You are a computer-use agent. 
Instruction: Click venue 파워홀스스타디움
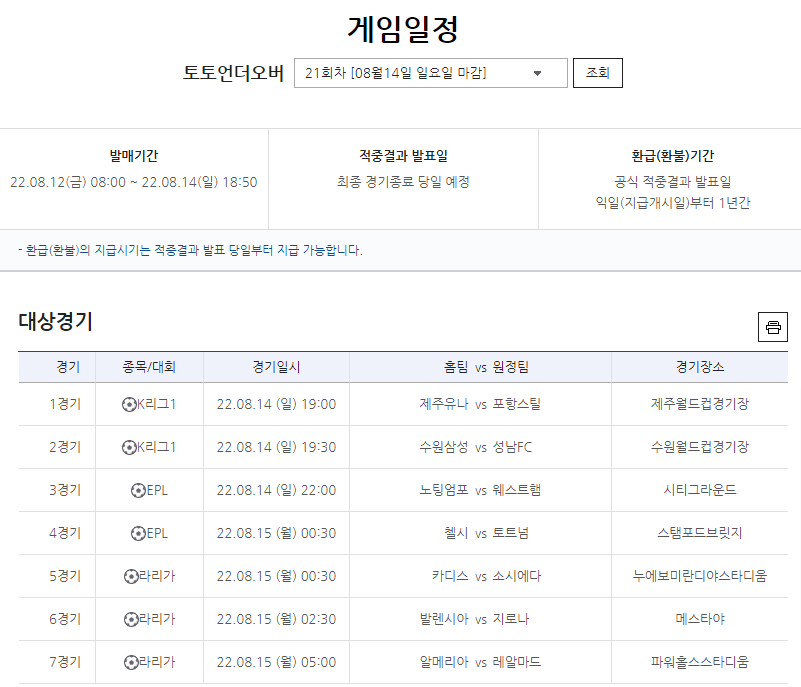[x=700, y=661]
